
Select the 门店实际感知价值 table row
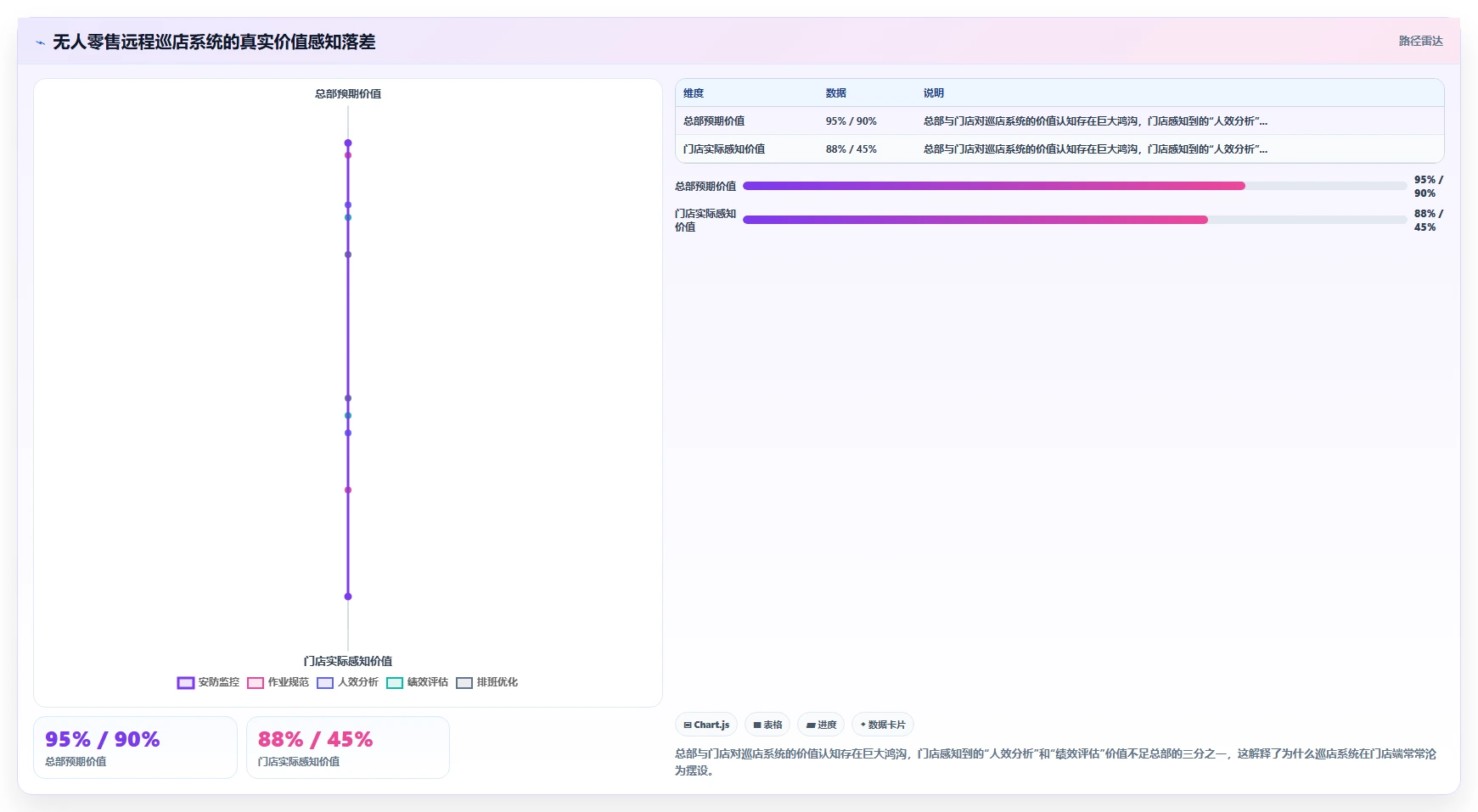(x=1059, y=149)
